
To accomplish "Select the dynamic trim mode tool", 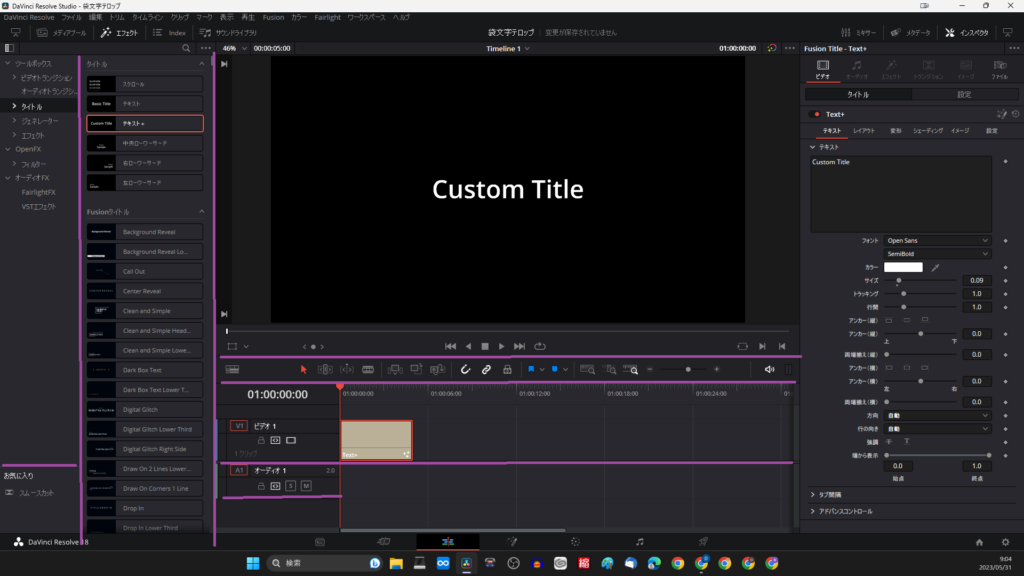I will 347,370.
